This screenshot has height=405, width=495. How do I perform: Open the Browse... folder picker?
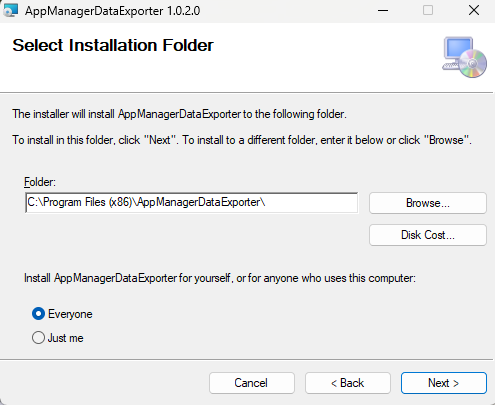click(x=428, y=203)
